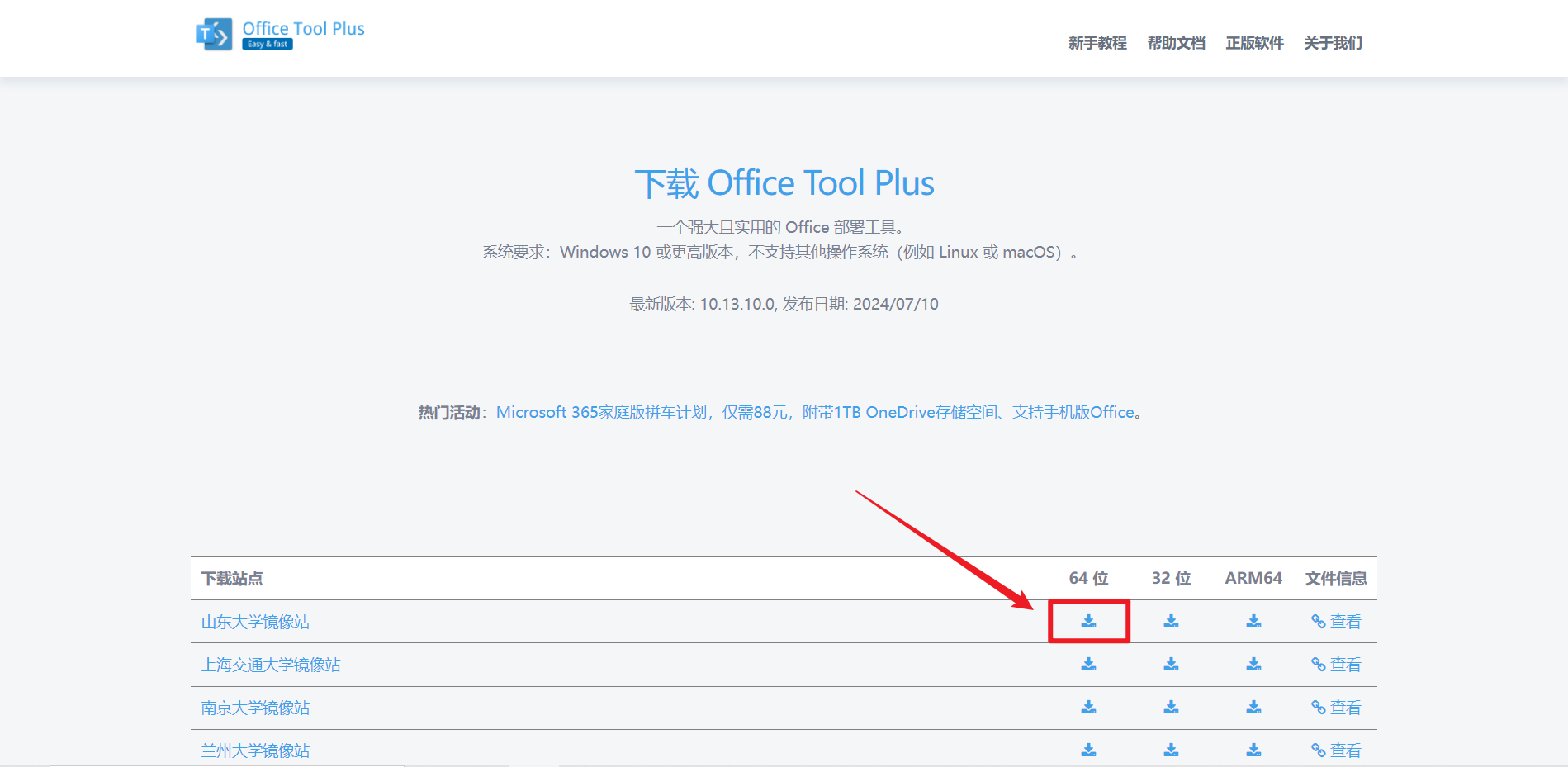Screen dimensions: 1568x767
Task: Click the 下载站点 column header
Action: (231, 578)
